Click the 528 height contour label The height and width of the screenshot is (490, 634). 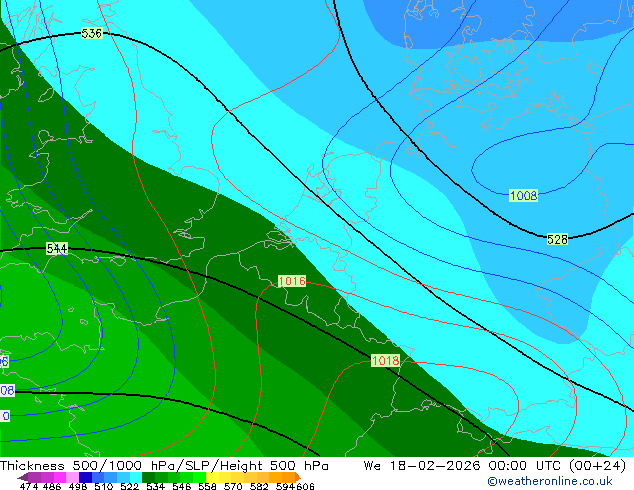(x=557, y=239)
